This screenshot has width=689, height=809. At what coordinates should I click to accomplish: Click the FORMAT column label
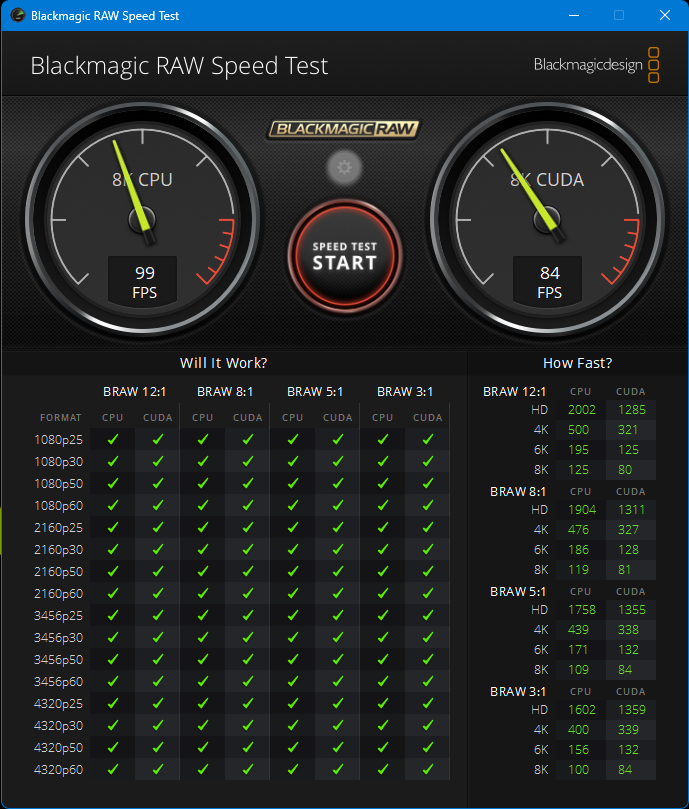60,417
